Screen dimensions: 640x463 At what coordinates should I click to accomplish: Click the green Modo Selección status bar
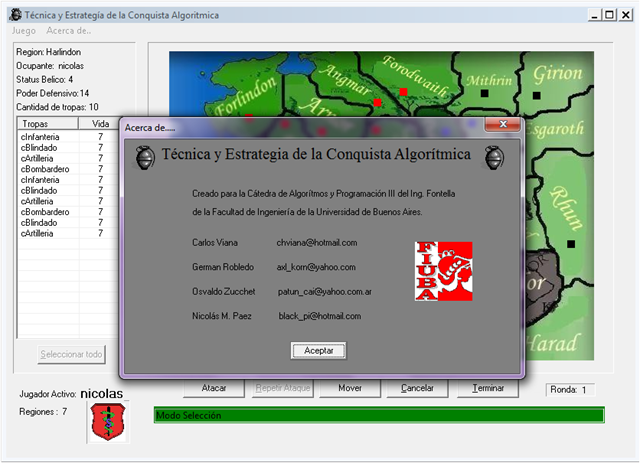tap(379, 415)
